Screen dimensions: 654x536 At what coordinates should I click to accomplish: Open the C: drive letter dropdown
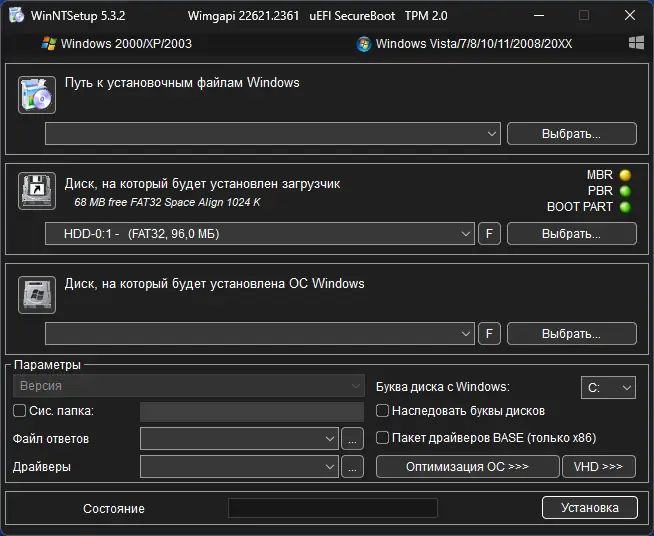click(608, 388)
